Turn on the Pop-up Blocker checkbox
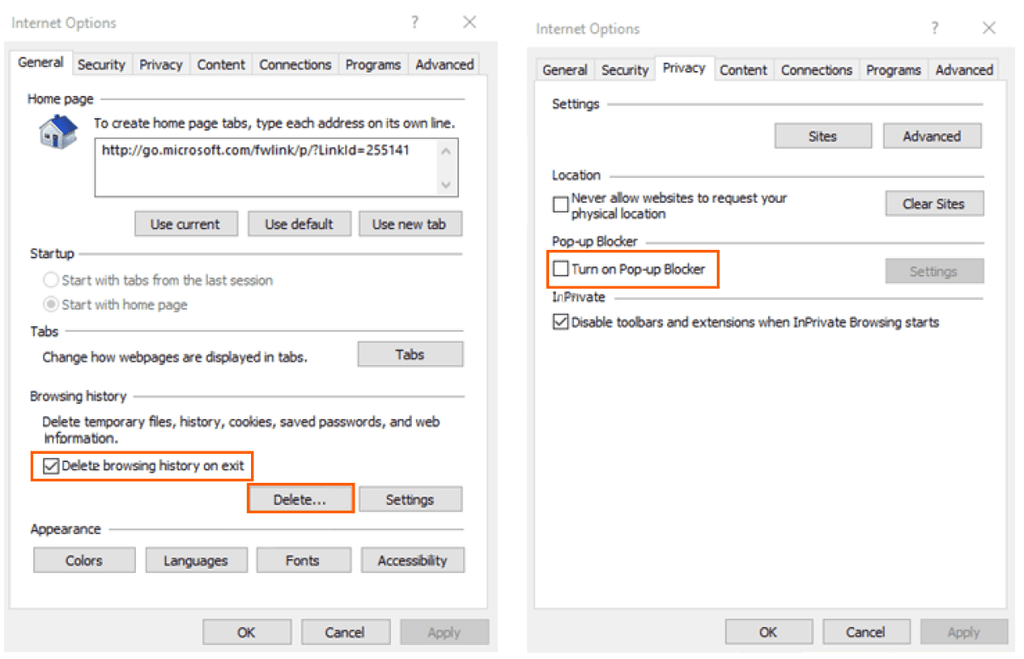Image resolution: width=1024 pixels, height=659 pixels. pyautogui.click(x=560, y=268)
